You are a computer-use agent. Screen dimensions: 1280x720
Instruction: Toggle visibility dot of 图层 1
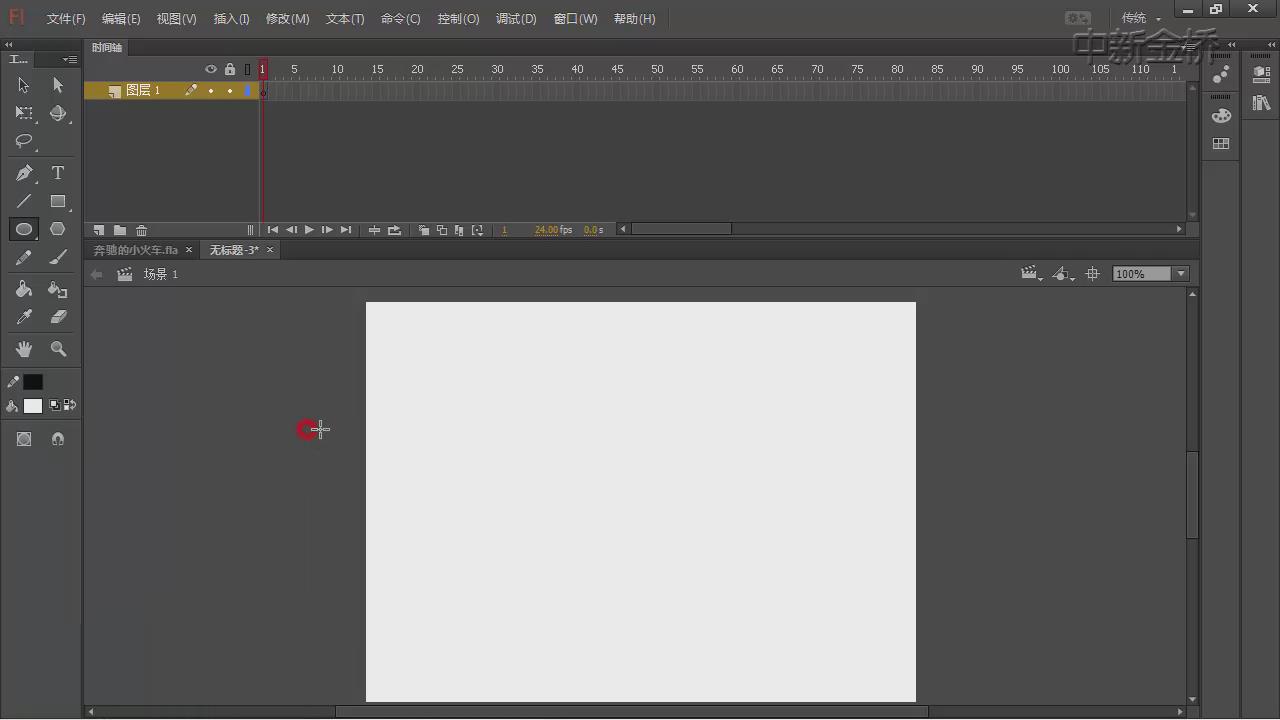[x=211, y=90]
